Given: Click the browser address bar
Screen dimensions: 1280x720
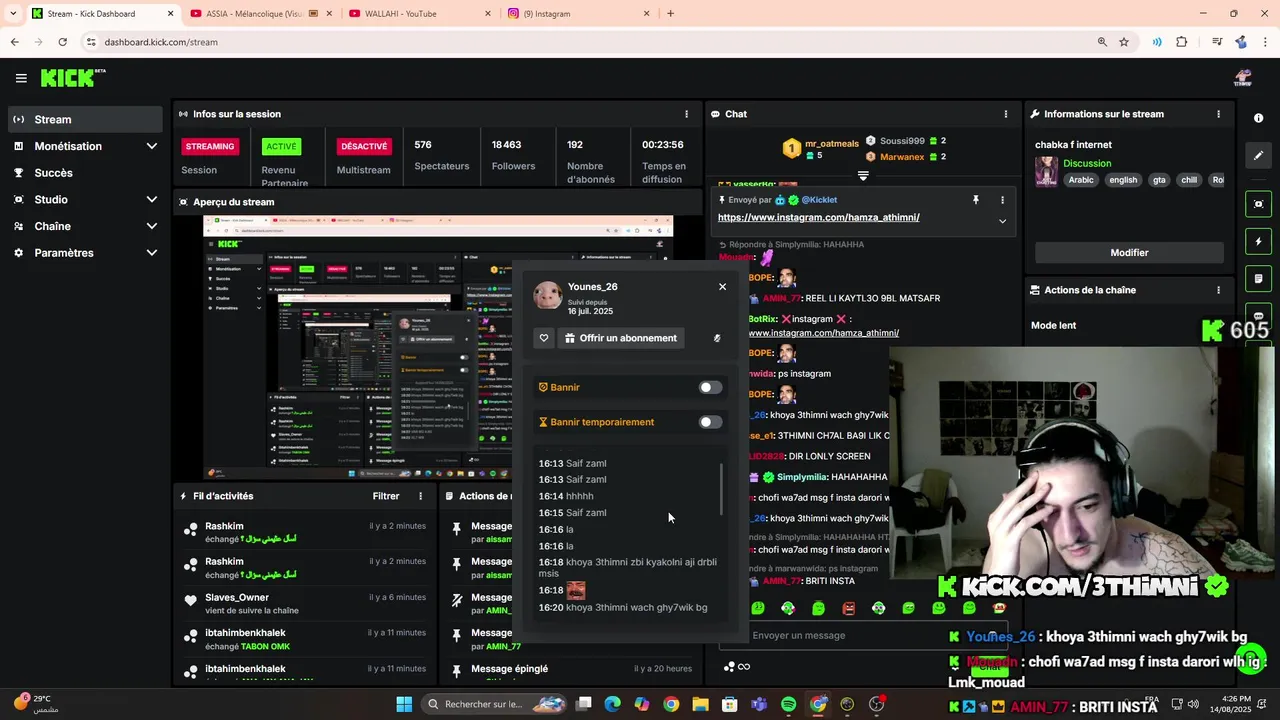Looking at the screenshot, I should (590, 42).
